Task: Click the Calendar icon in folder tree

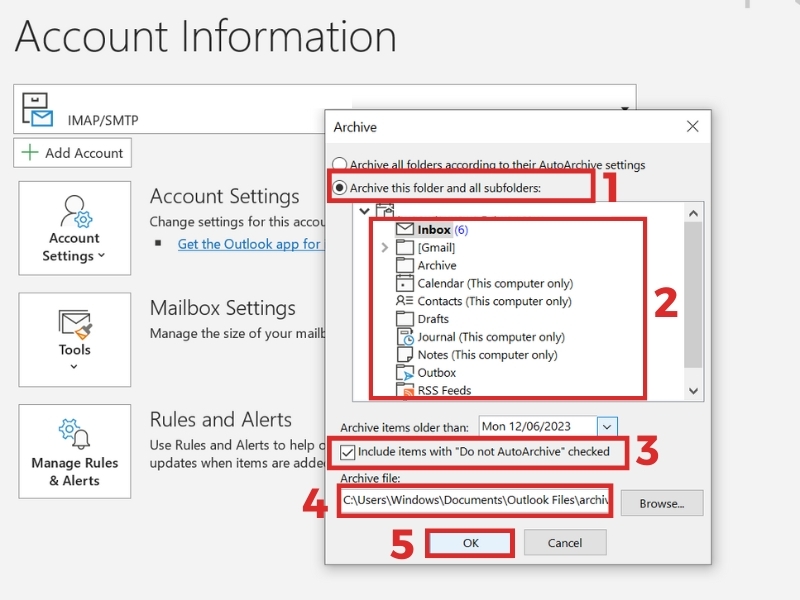Action: [x=405, y=283]
